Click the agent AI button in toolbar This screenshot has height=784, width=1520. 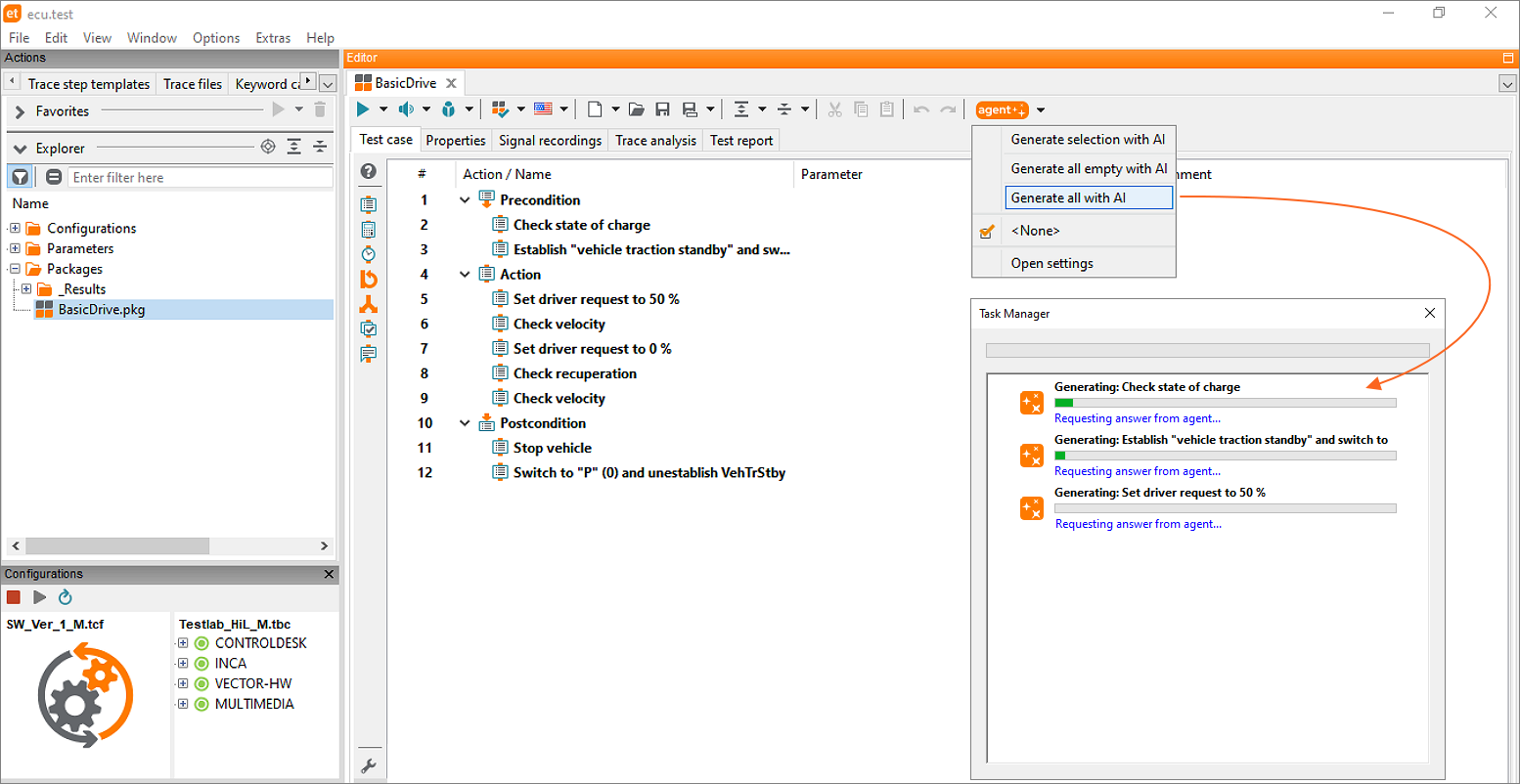point(1002,110)
